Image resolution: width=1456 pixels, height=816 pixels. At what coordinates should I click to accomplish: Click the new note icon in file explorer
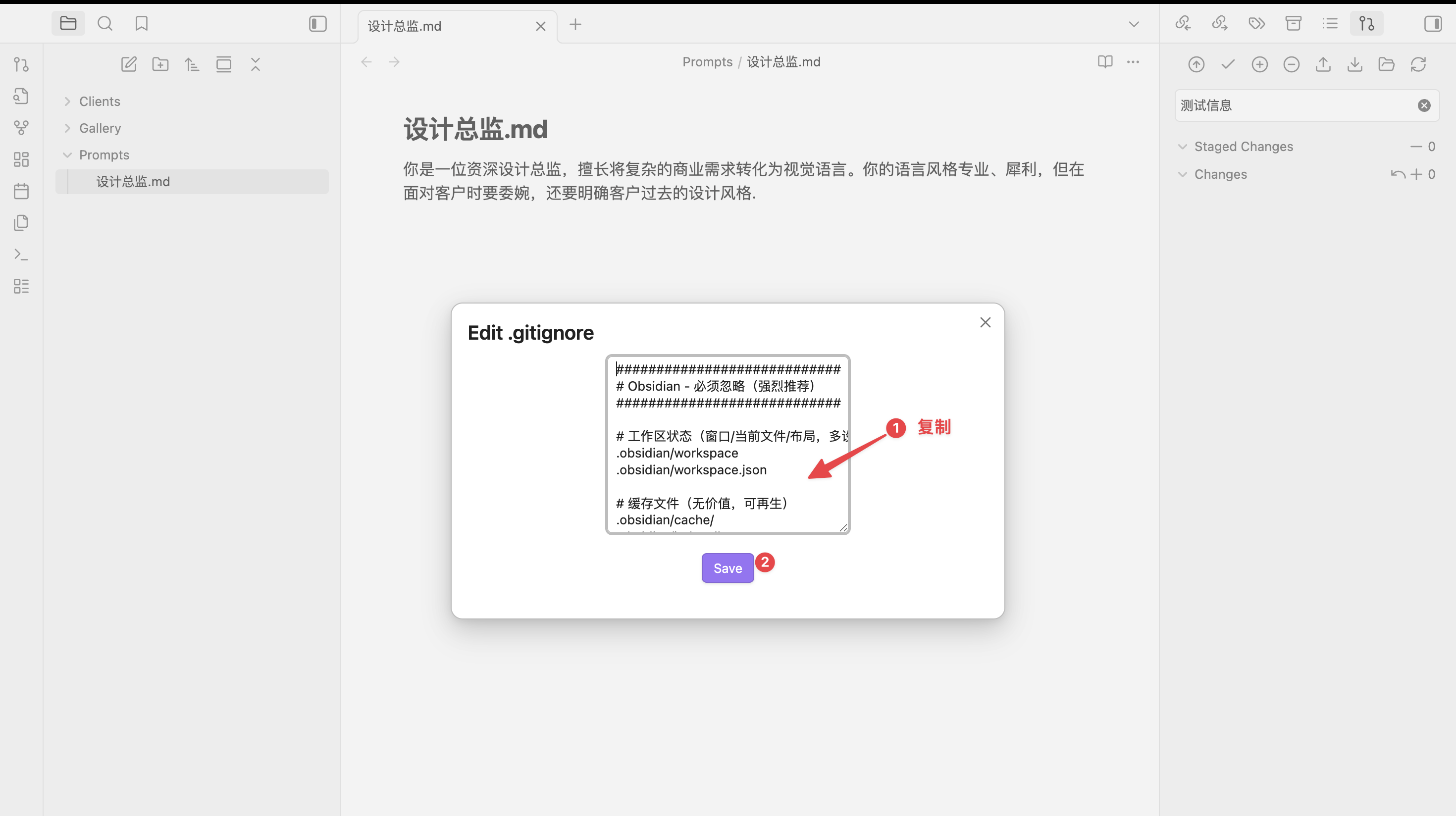point(129,64)
